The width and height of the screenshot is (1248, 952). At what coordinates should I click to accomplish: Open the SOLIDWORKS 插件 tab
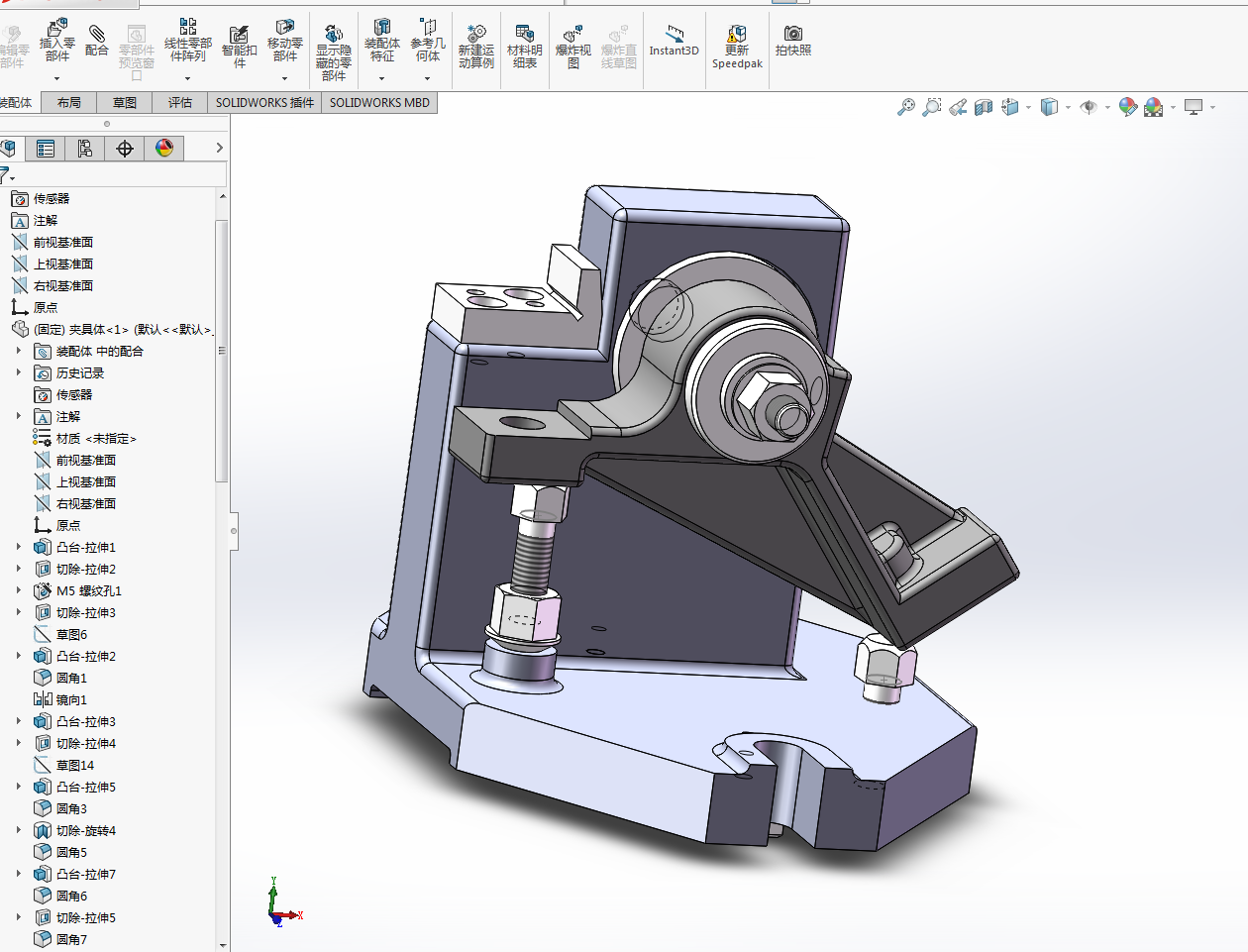pyautogui.click(x=264, y=102)
